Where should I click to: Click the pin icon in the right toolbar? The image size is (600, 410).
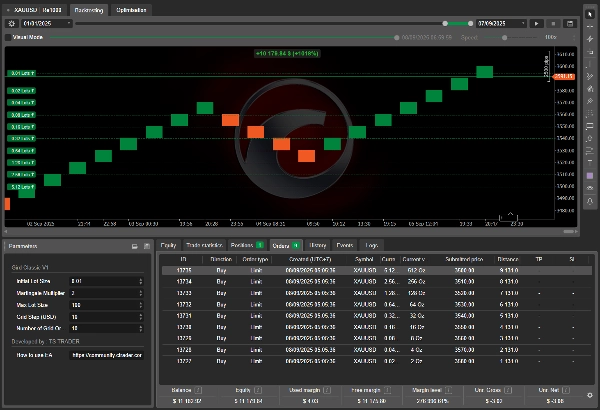pos(590,101)
